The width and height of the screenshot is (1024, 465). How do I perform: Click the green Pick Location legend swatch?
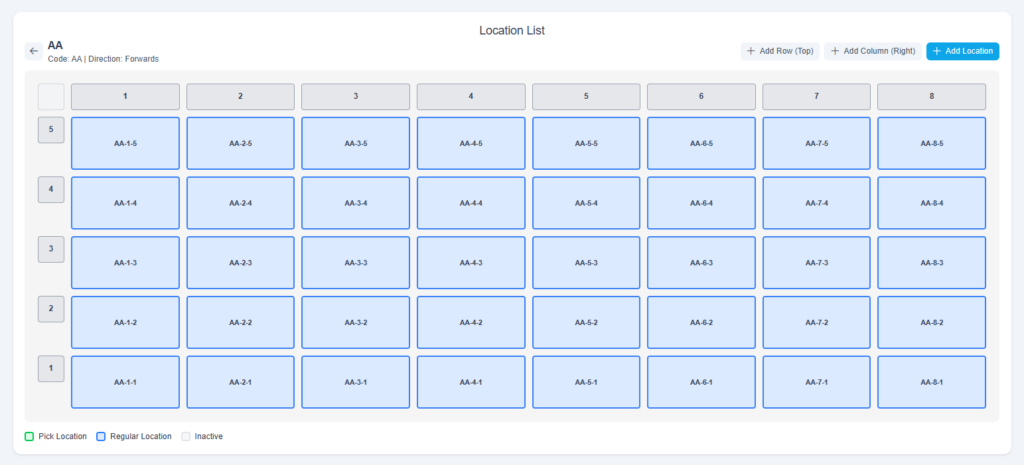29,436
